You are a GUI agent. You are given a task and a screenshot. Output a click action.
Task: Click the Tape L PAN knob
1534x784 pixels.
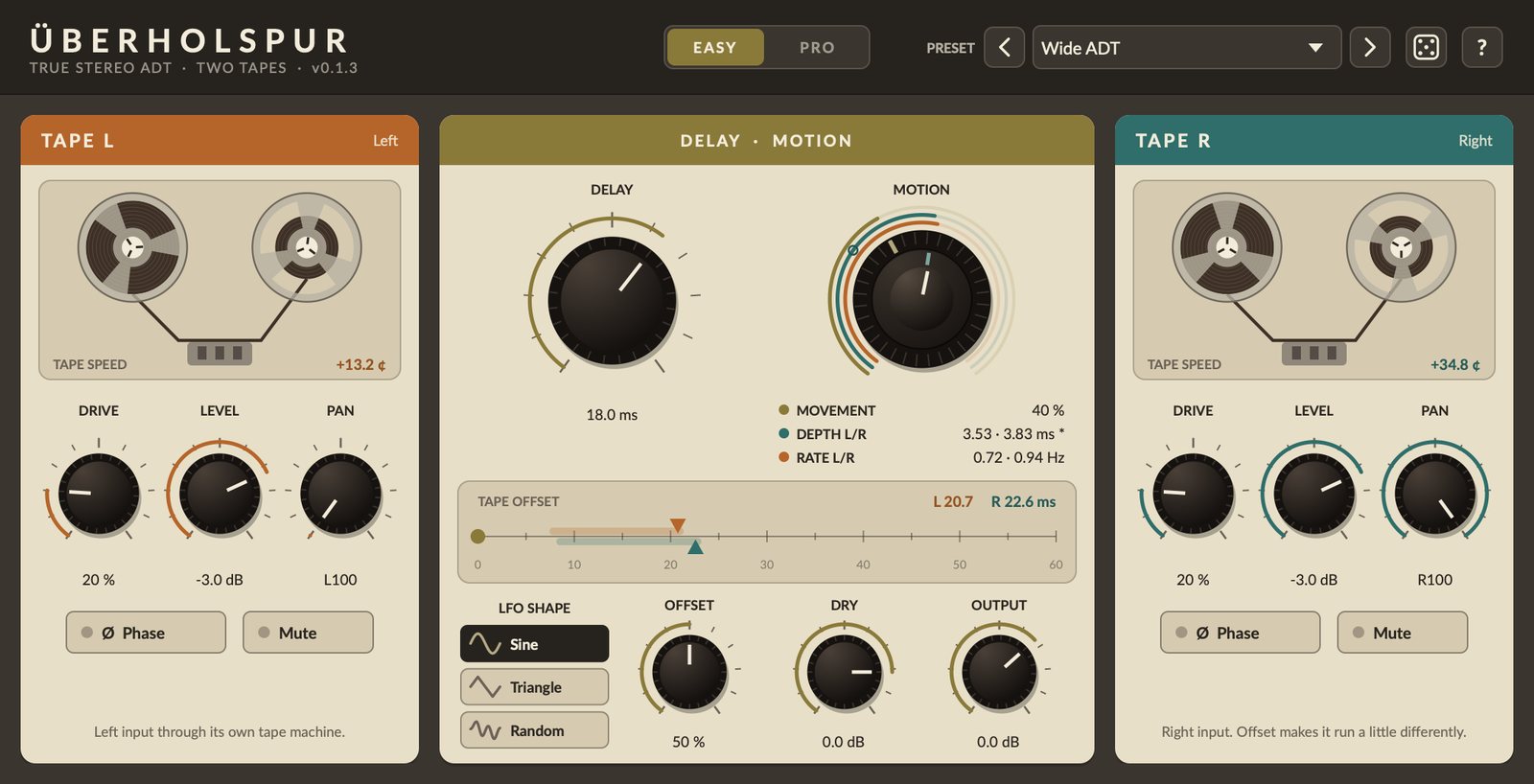pyautogui.click(x=340, y=495)
